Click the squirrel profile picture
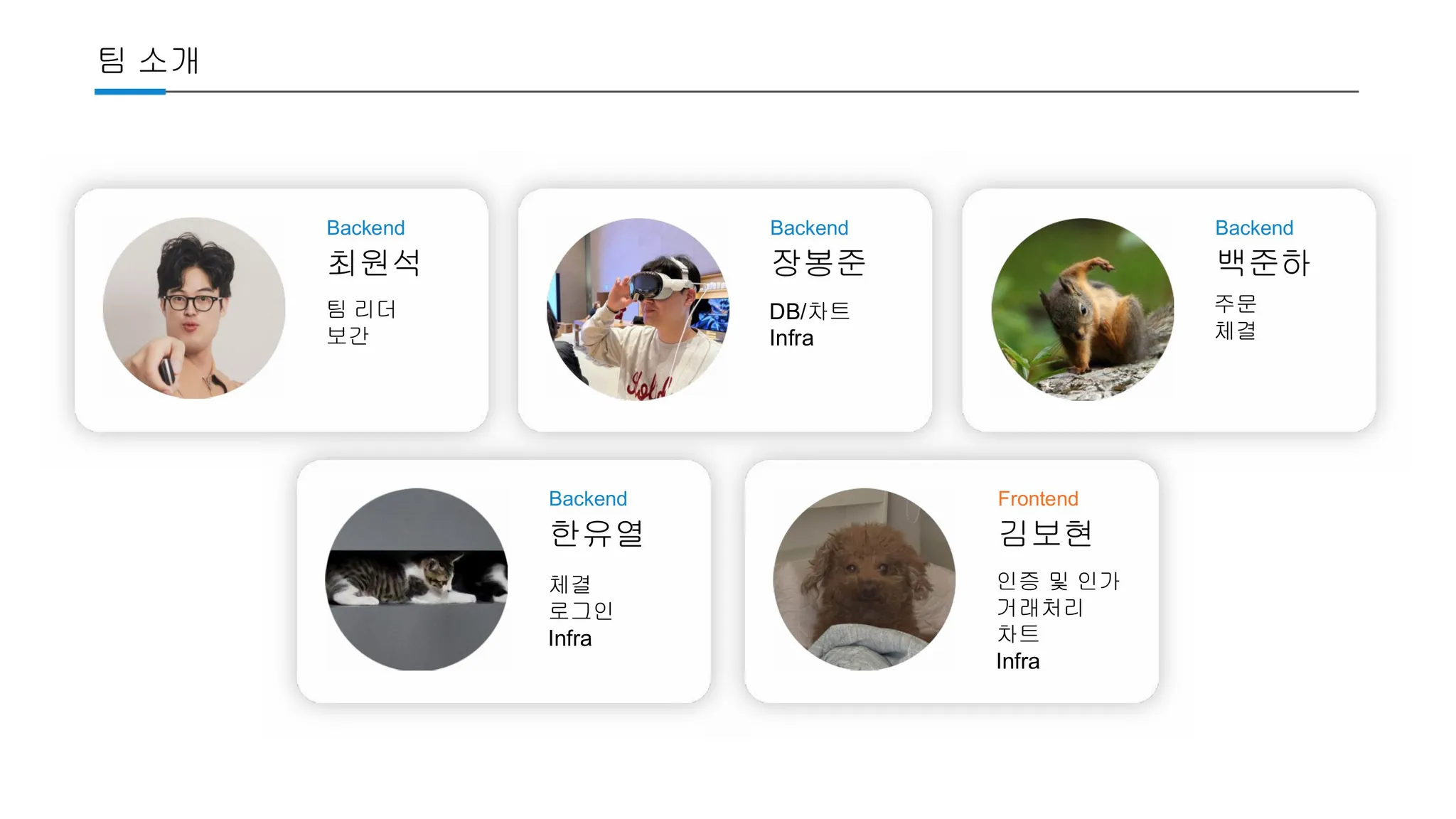 point(1082,309)
